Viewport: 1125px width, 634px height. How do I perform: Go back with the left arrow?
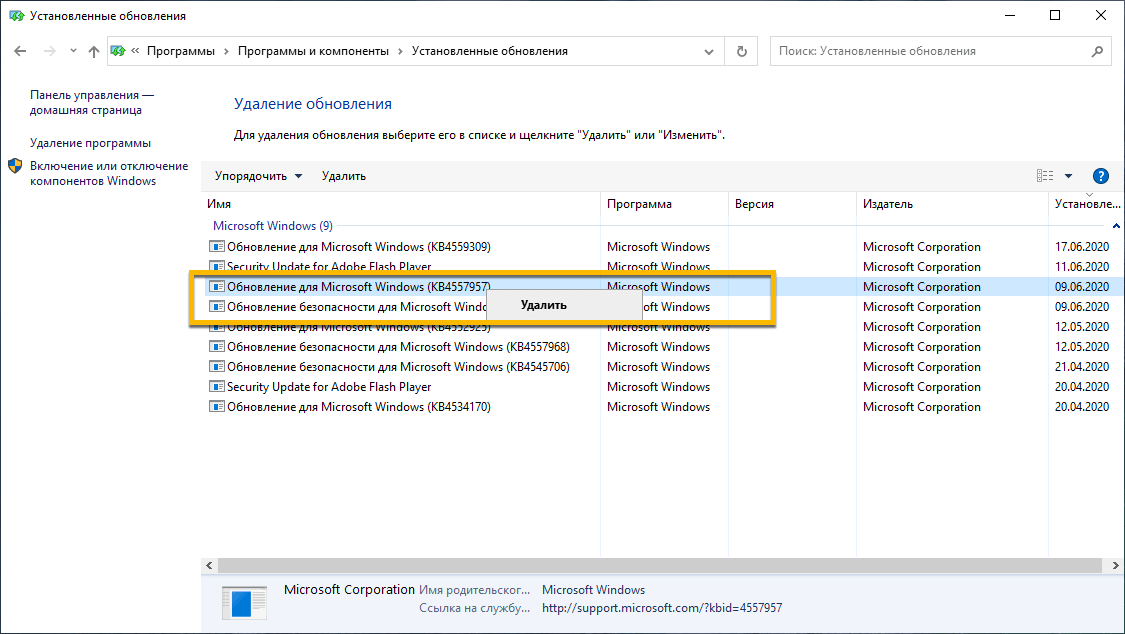pos(20,51)
